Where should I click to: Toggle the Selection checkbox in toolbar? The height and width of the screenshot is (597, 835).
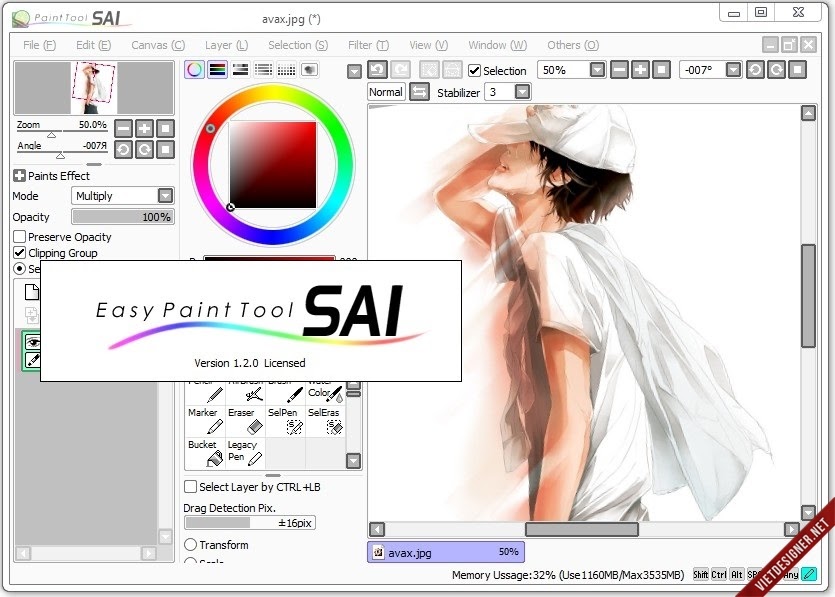tap(474, 70)
